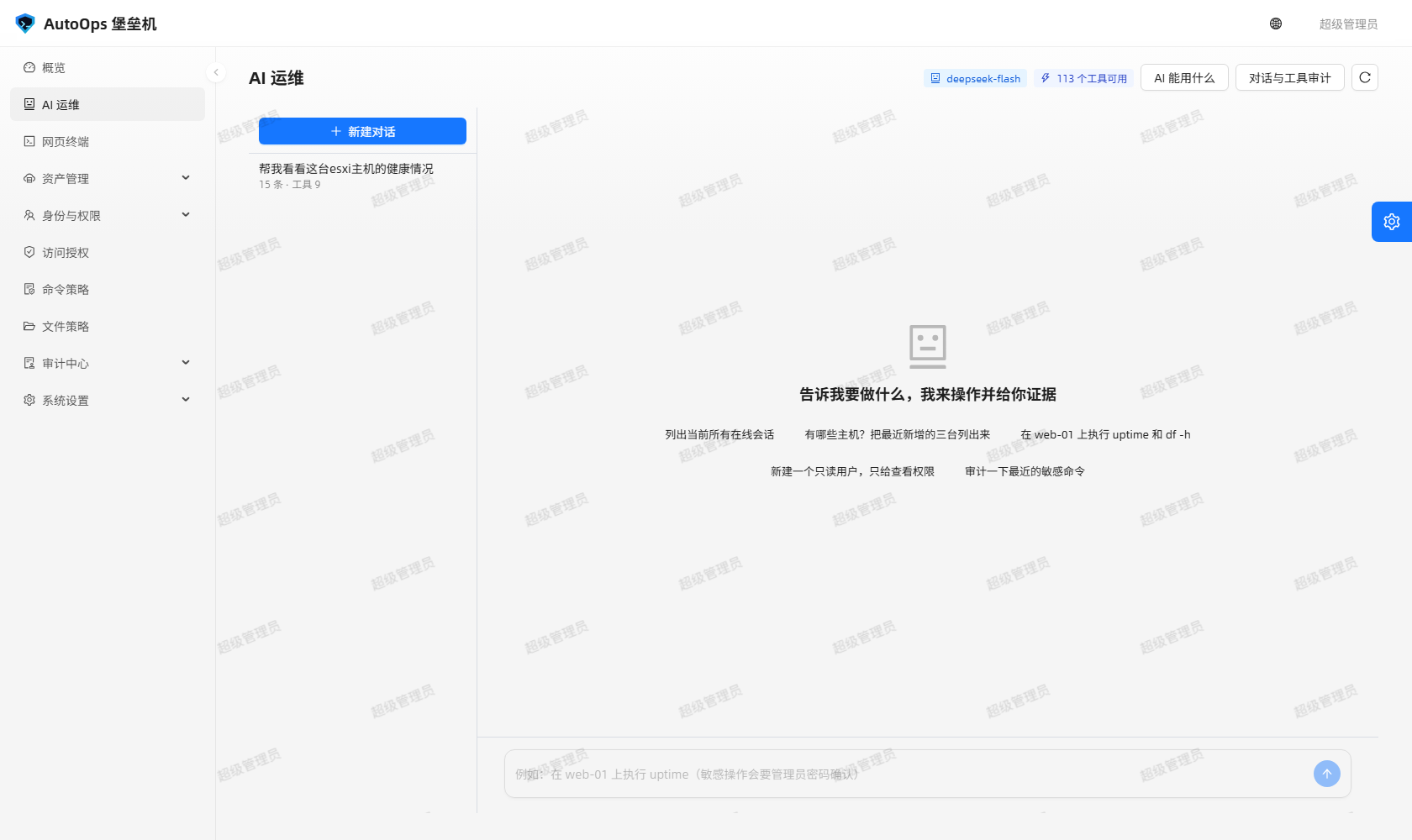Open 文件策略 in the sidebar

pos(108,326)
